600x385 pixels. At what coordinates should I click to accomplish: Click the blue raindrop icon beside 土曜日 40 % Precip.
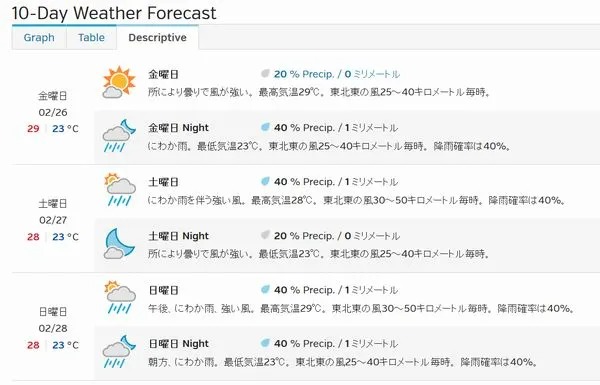pyautogui.click(x=265, y=181)
